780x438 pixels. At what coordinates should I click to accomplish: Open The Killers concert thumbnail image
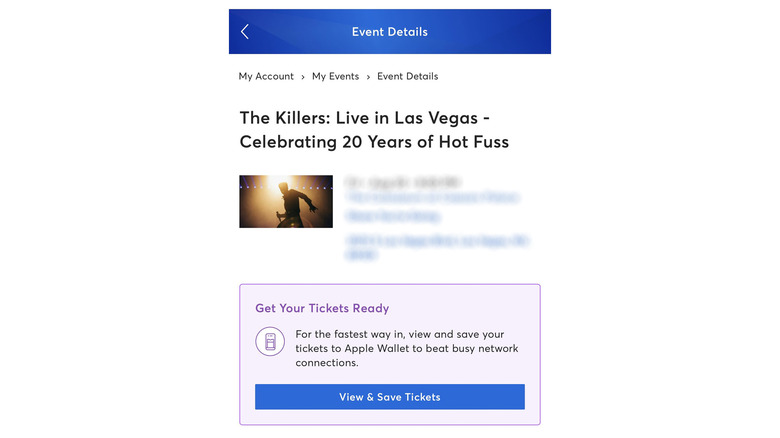pyautogui.click(x=286, y=201)
